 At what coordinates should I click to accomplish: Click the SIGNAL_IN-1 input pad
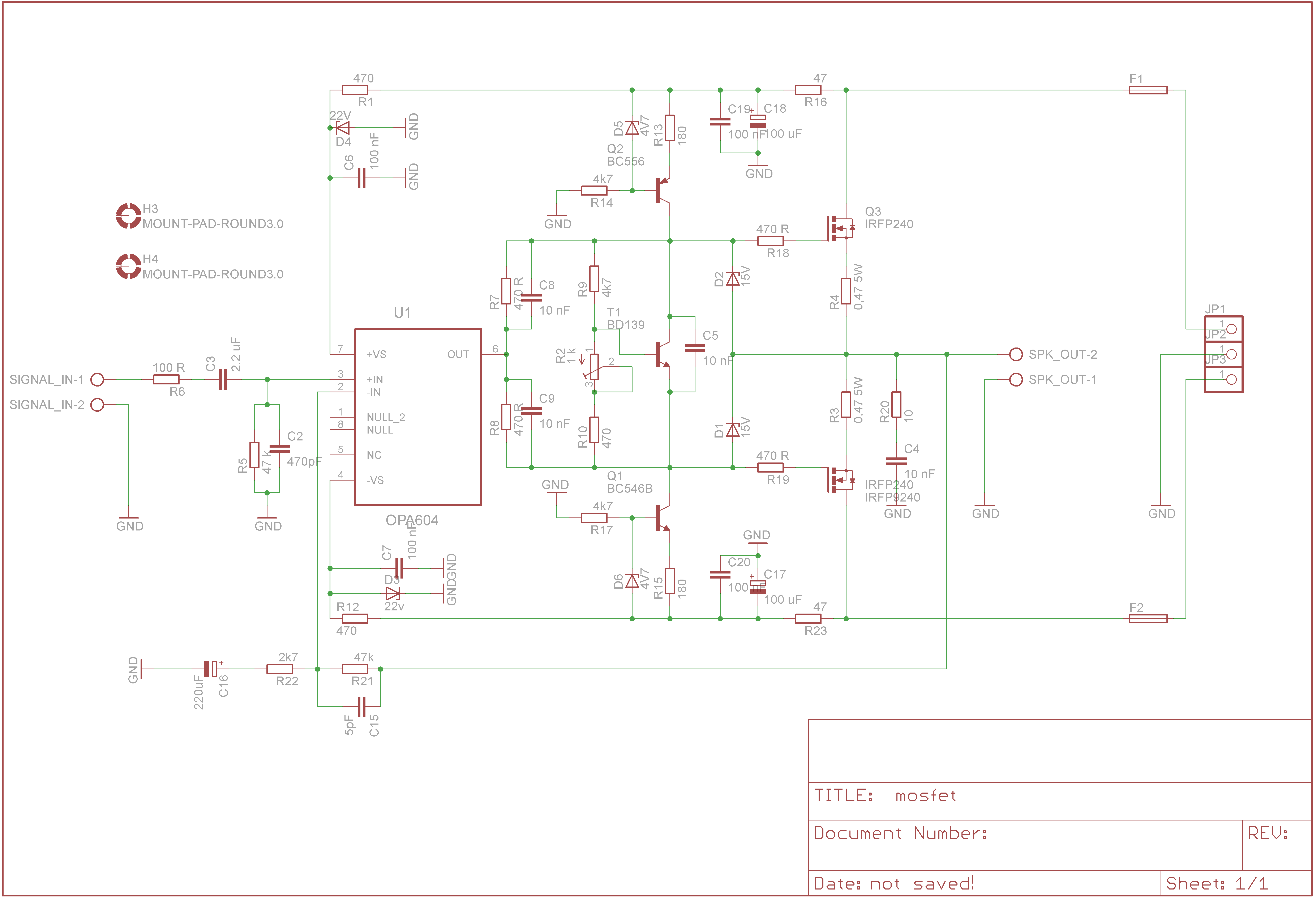pyautogui.click(x=97, y=379)
